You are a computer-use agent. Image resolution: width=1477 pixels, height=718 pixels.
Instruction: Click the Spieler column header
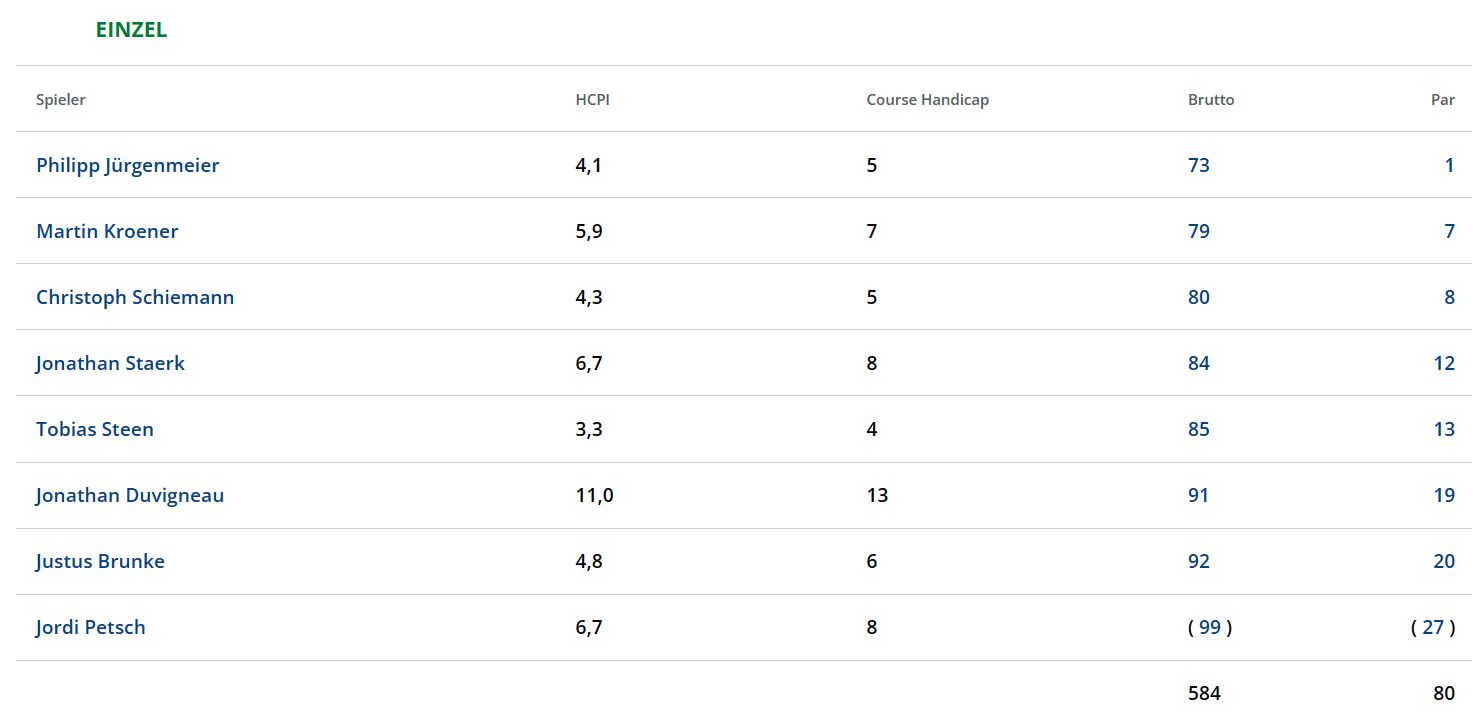point(61,99)
